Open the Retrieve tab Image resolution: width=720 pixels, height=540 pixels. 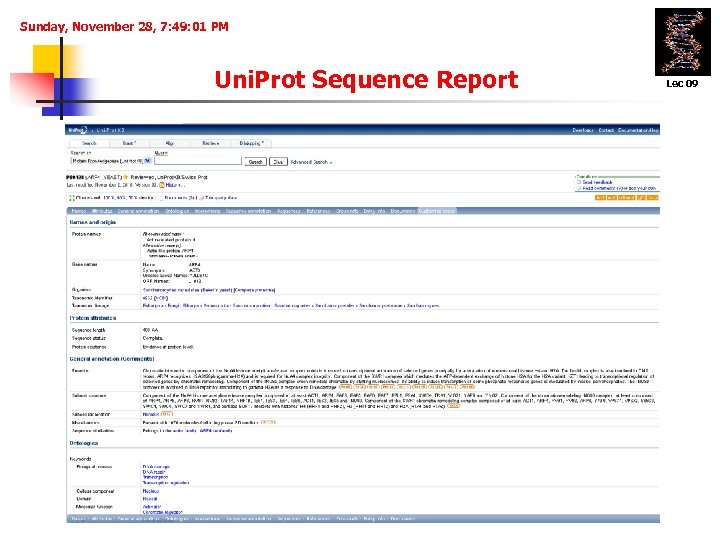(x=210, y=143)
